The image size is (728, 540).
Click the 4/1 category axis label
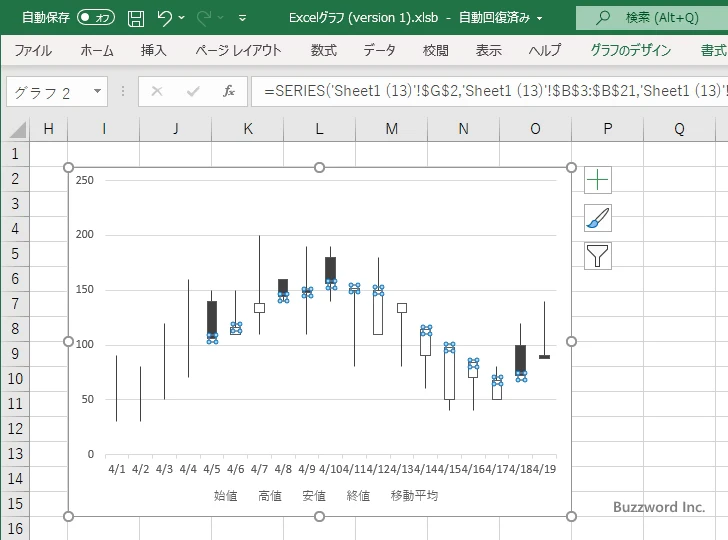(117, 469)
